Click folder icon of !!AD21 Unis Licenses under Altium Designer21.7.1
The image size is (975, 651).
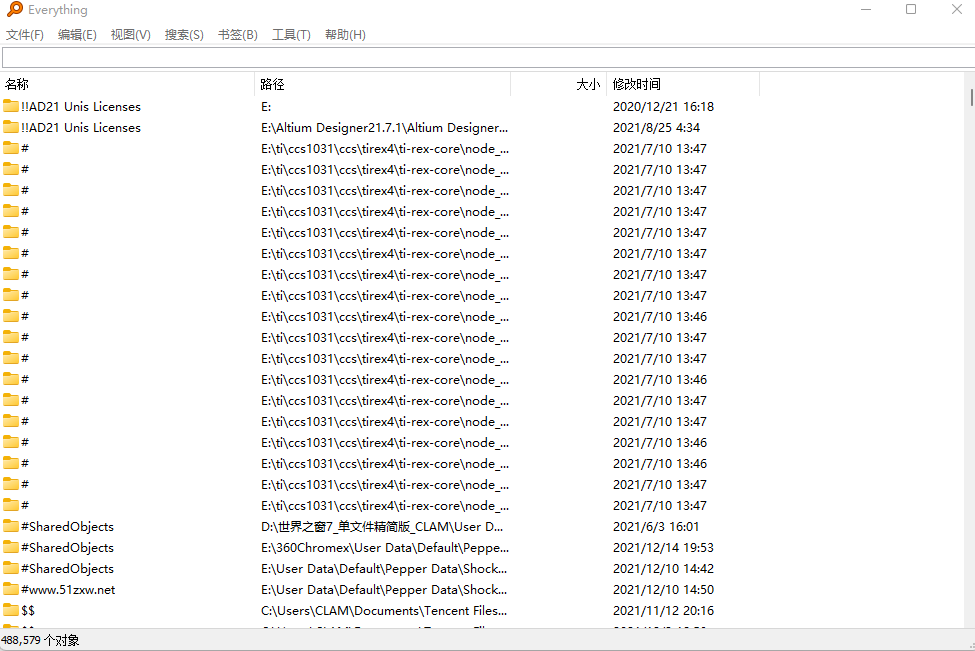[x=11, y=127]
